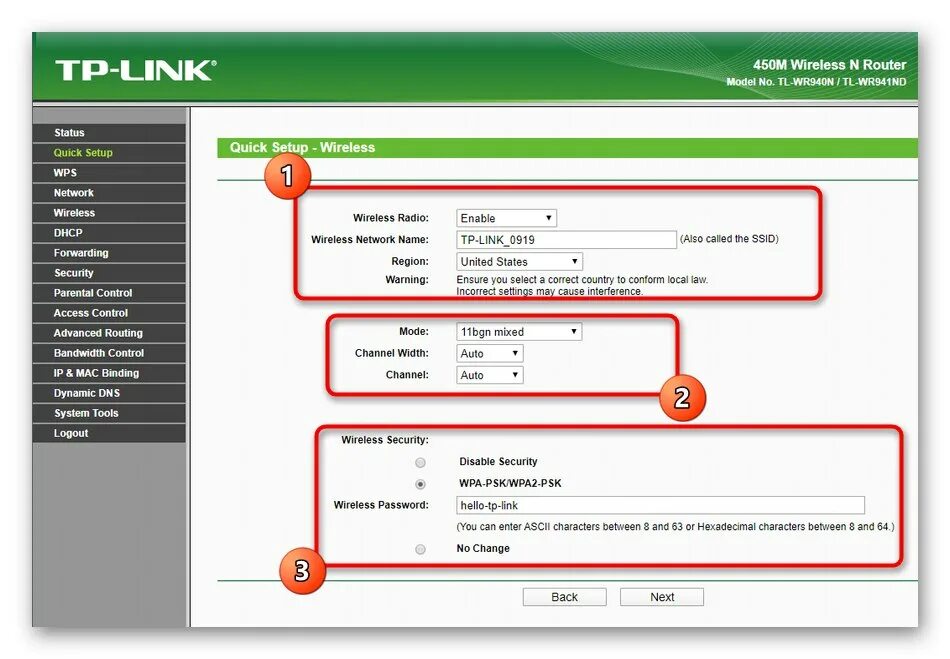Open the Channel dropdown
950x659 pixels.
[x=490, y=375]
